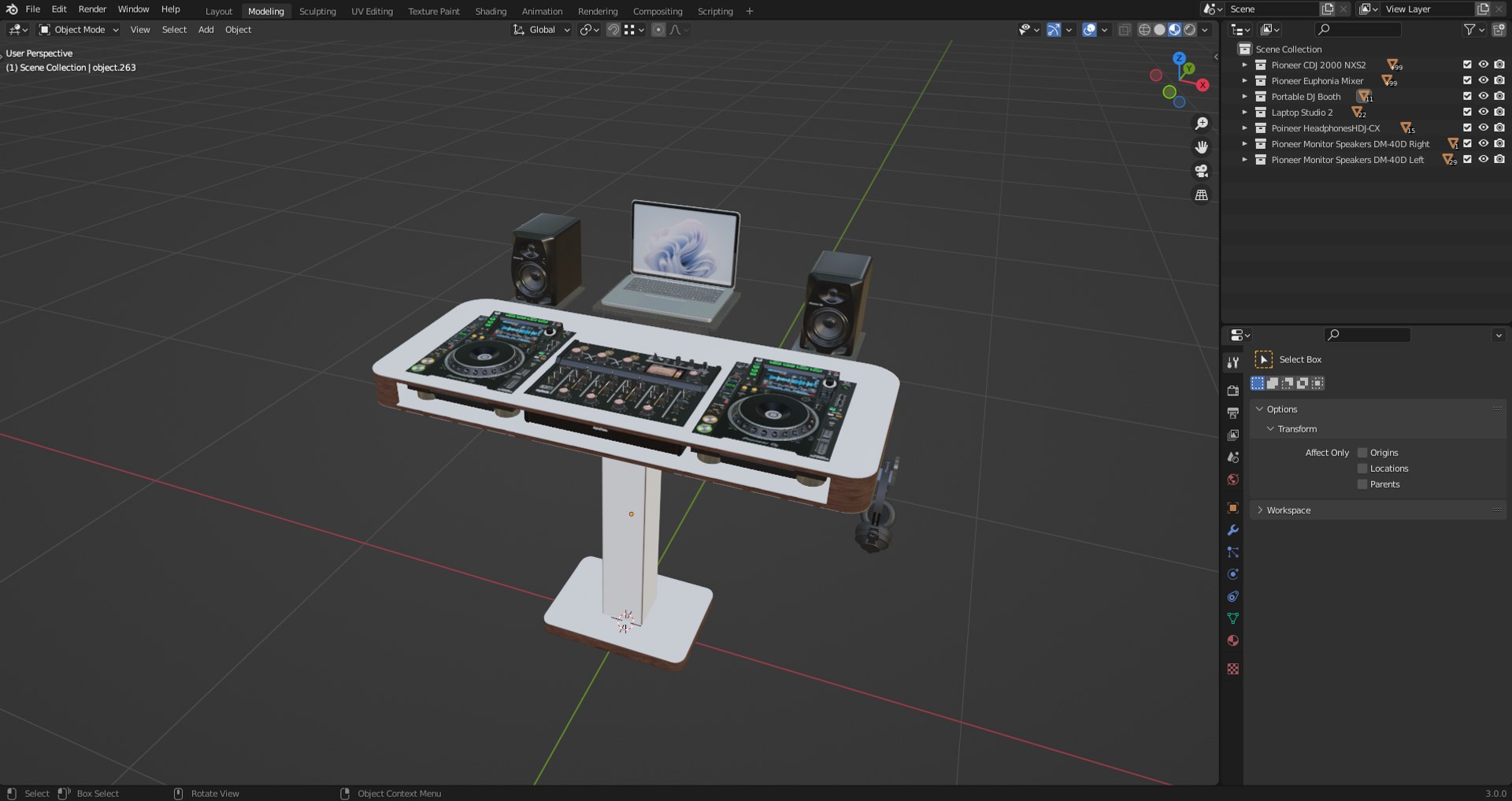Screen dimensions: 1512x801
Task: Open the Render properties tab
Action: pyautogui.click(x=1233, y=391)
